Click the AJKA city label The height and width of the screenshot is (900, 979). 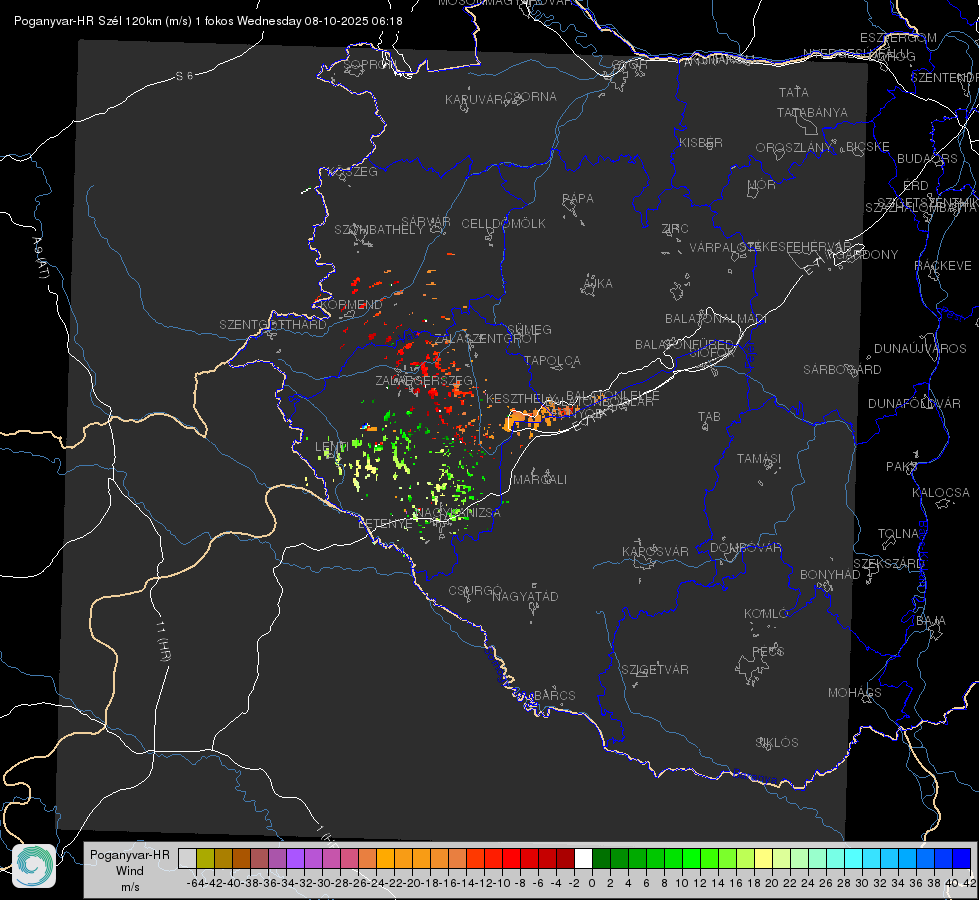(598, 284)
